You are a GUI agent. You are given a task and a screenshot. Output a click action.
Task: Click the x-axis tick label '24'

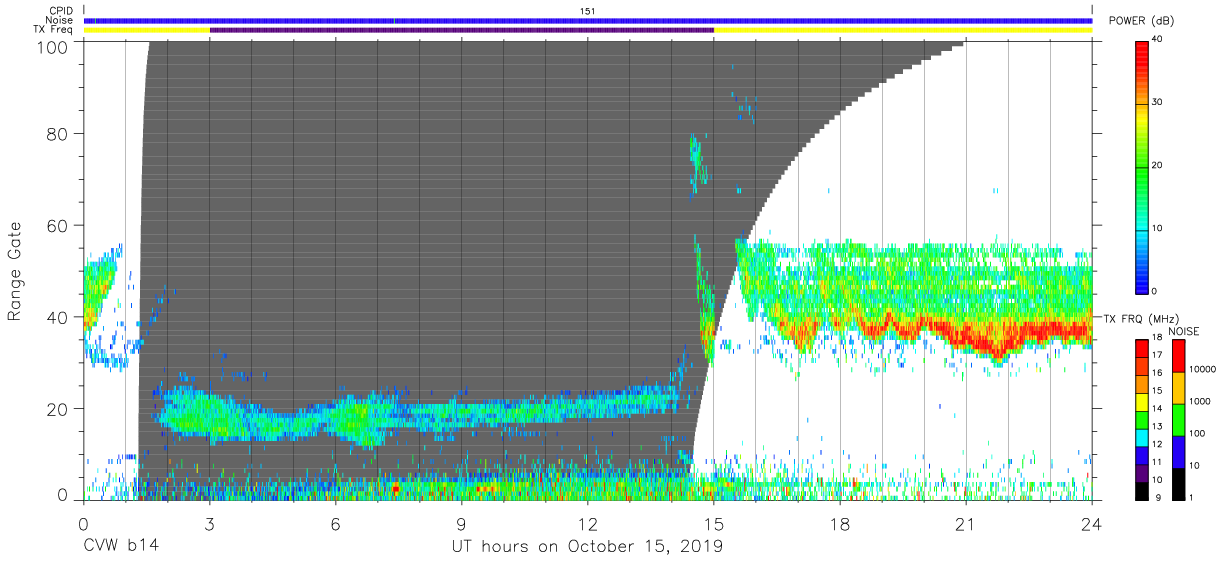[1092, 523]
